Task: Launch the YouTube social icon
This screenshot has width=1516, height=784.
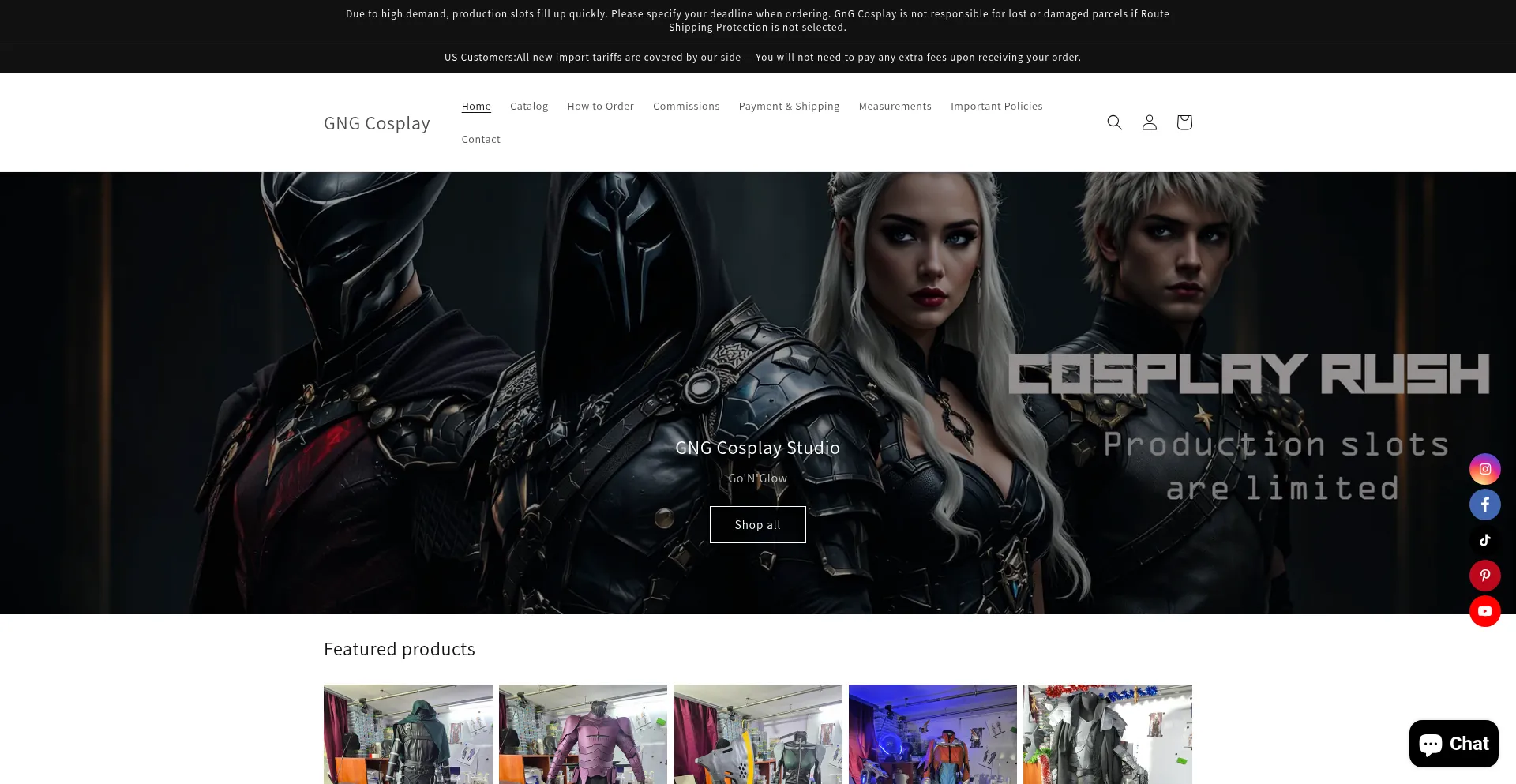Action: [1484, 611]
